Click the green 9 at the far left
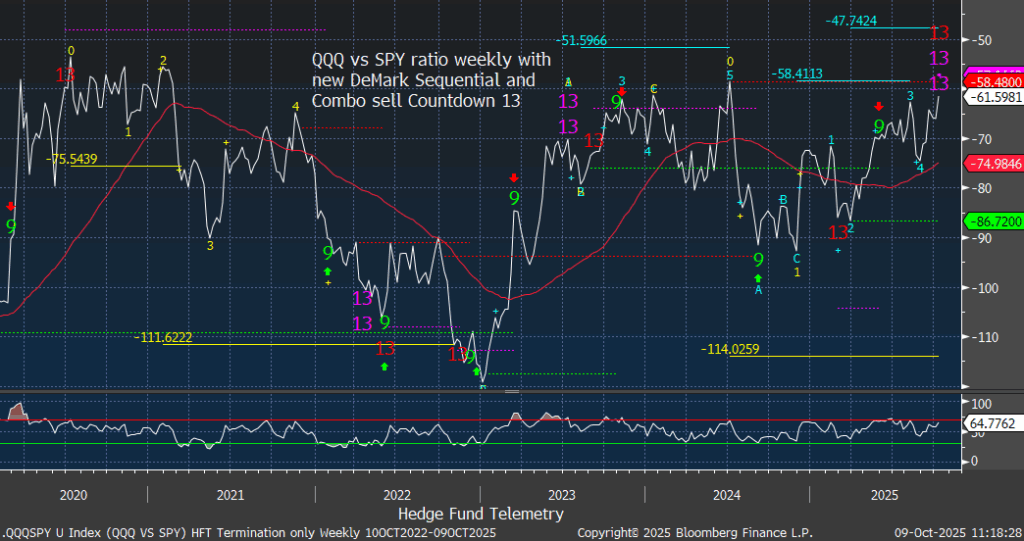 coord(11,228)
